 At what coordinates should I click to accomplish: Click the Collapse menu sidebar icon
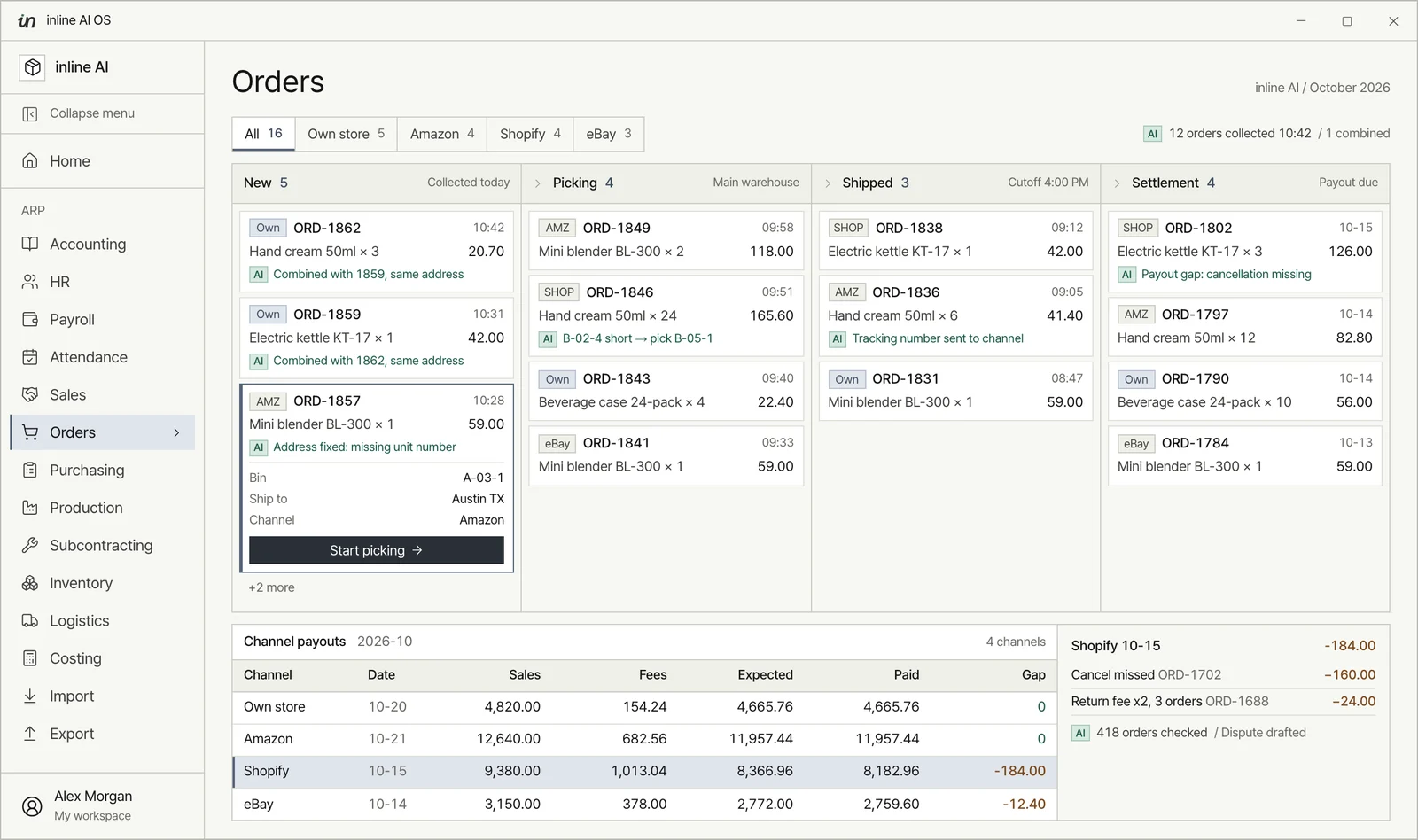click(30, 113)
